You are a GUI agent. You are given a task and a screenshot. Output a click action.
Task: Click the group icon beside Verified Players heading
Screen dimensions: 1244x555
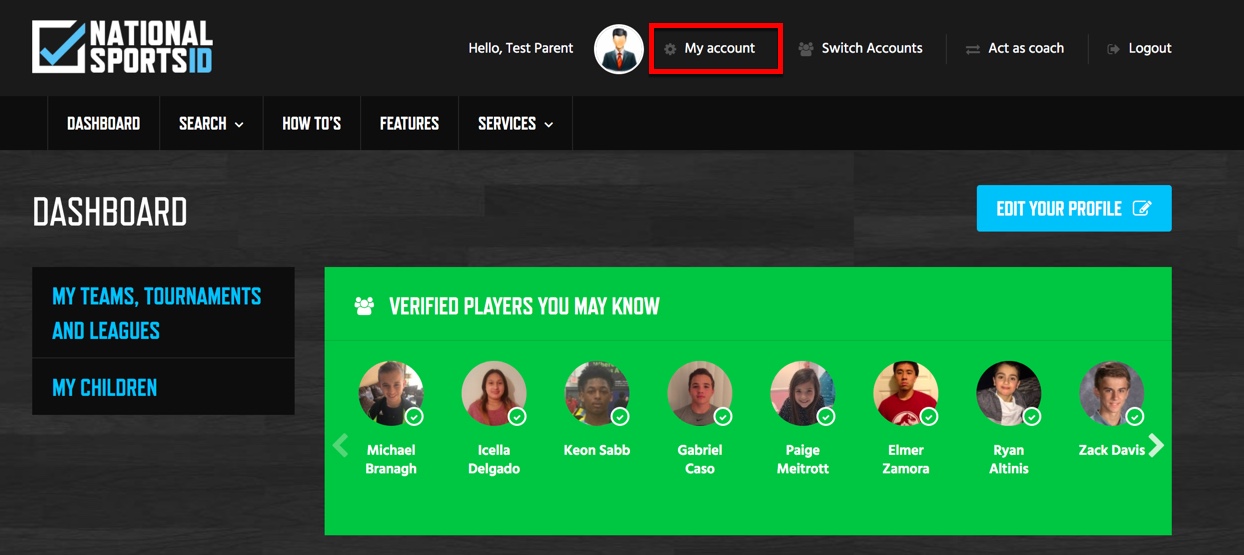[x=364, y=306]
